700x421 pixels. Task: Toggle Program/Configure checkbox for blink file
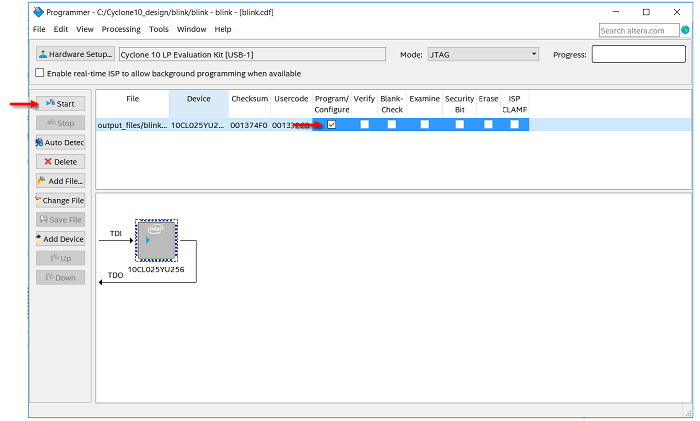[x=332, y=125]
